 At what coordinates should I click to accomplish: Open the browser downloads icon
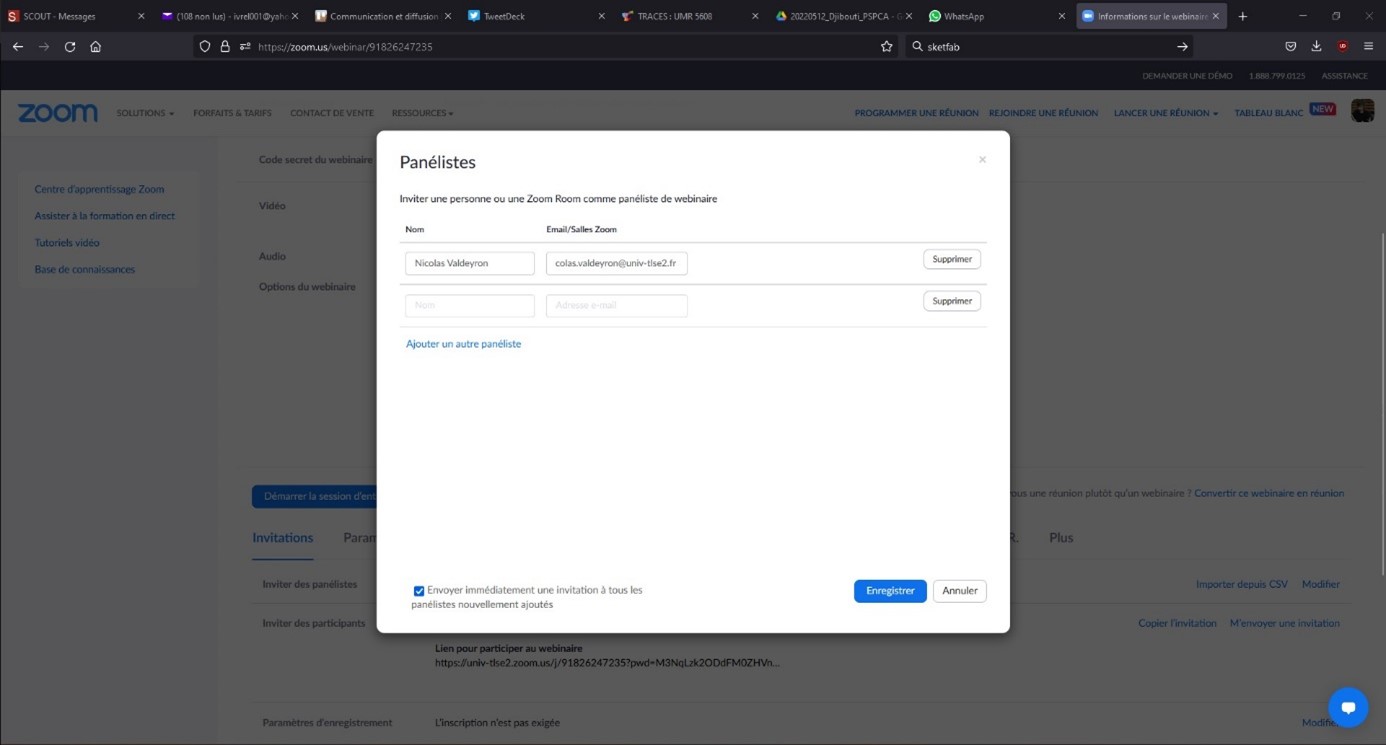(1316, 47)
